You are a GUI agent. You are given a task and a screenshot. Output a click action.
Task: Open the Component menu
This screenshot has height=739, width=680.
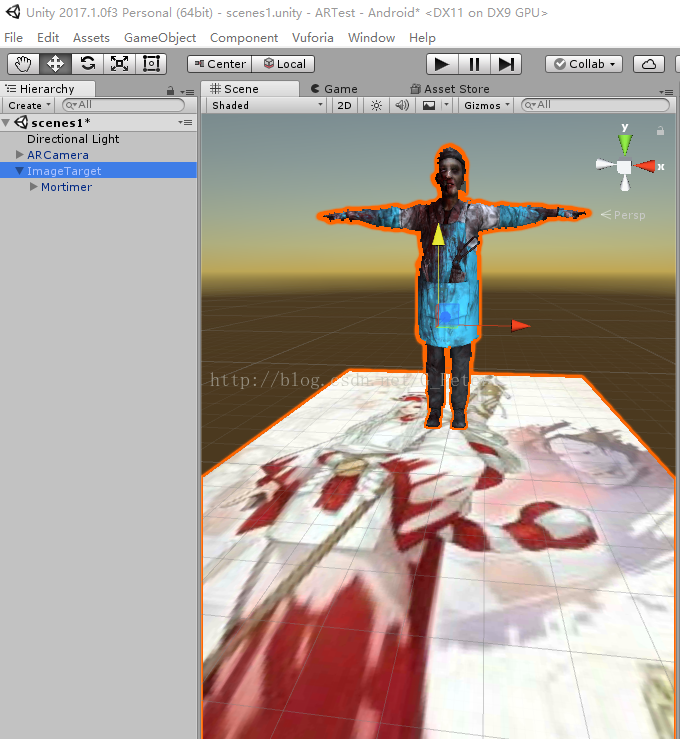pyautogui.click(x=244, y=38)
